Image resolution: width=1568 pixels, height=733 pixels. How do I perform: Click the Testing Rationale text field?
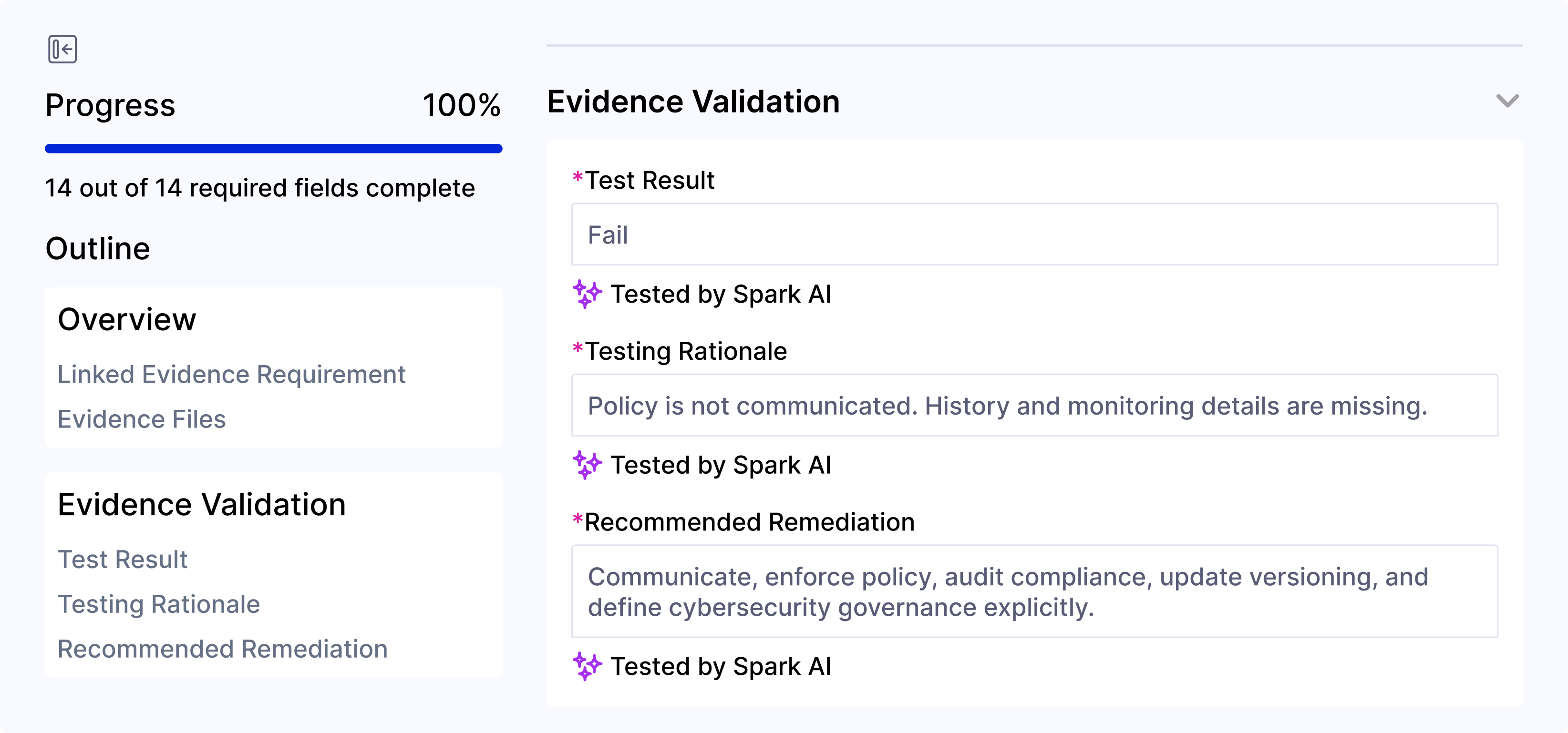pos(1034,406)
